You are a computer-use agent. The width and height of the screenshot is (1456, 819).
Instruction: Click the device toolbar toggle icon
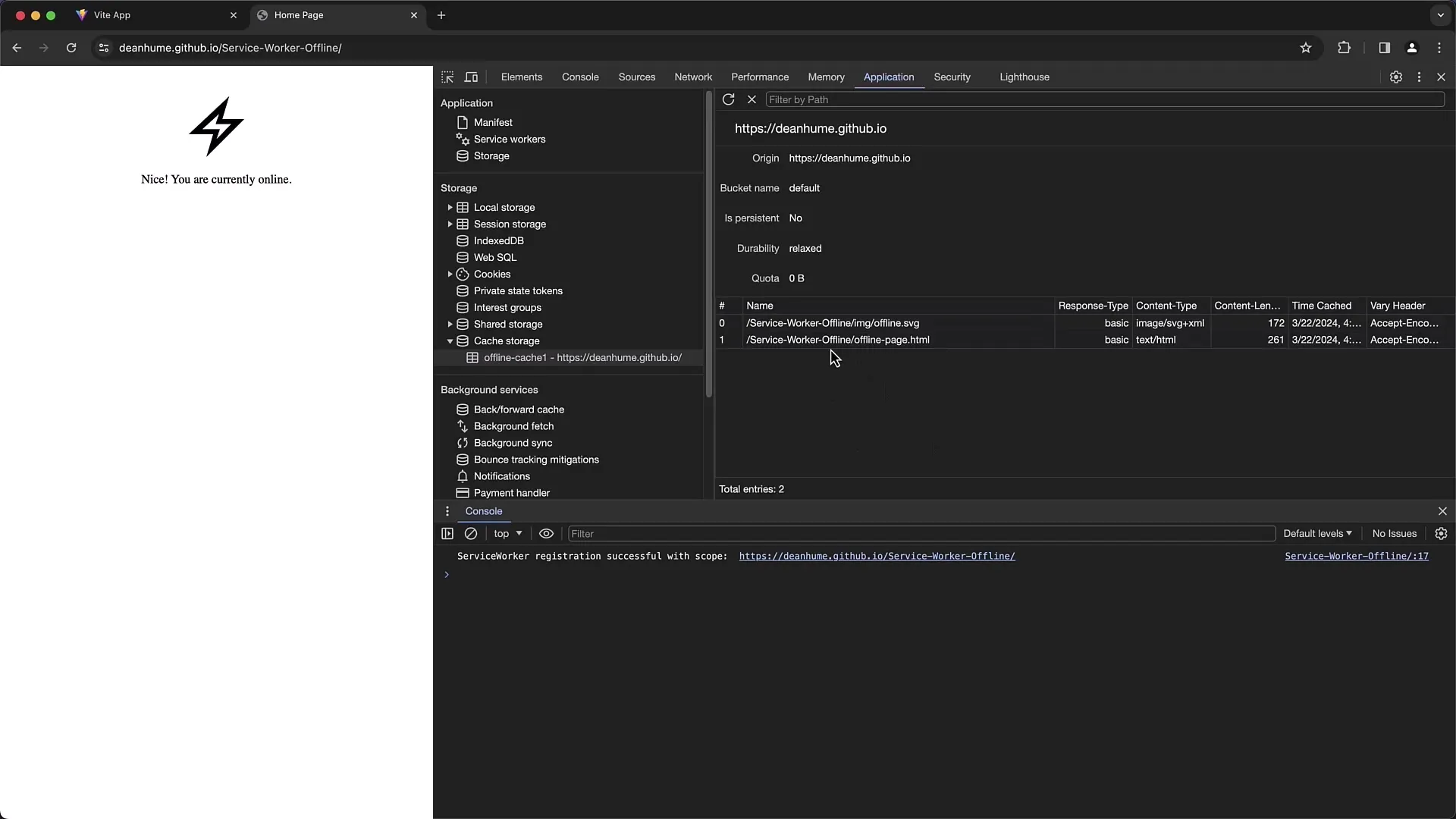click(x=471, y=77)
